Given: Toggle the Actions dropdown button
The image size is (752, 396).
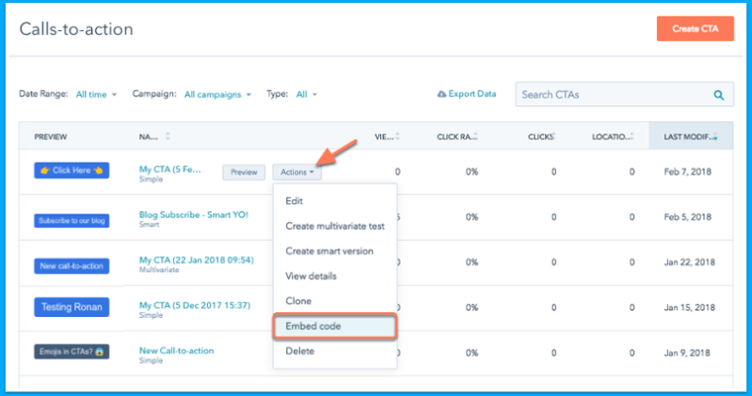Looking at the screenshot, I should tap(297, 172).
